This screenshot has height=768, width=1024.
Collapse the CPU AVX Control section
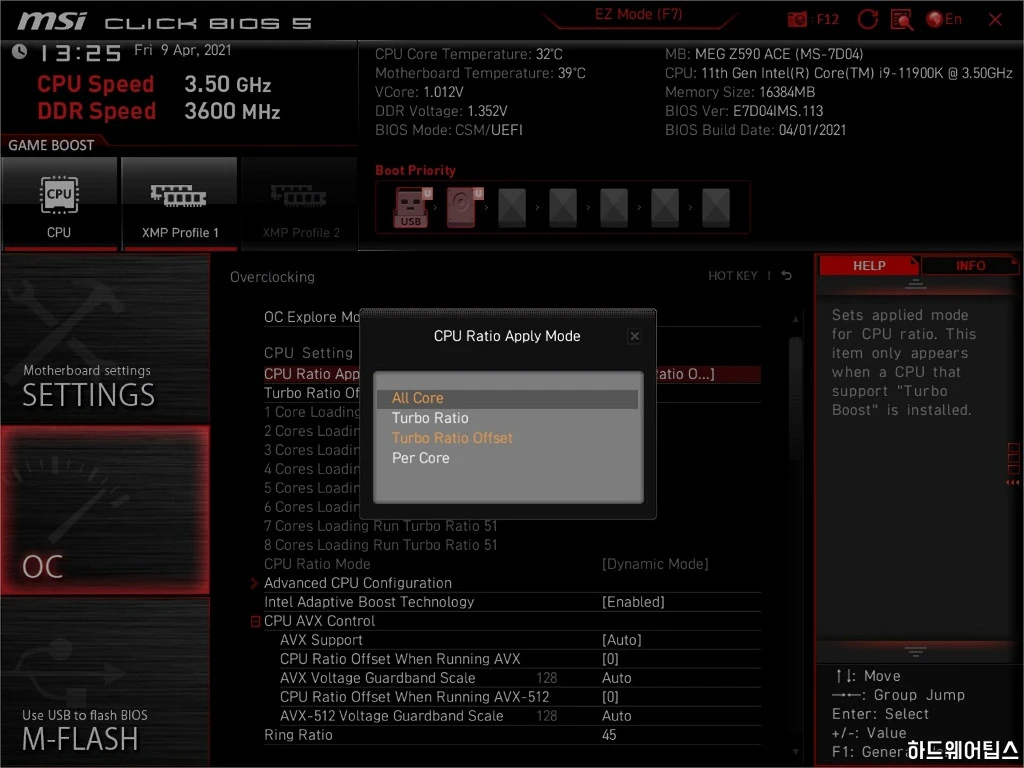256,621
